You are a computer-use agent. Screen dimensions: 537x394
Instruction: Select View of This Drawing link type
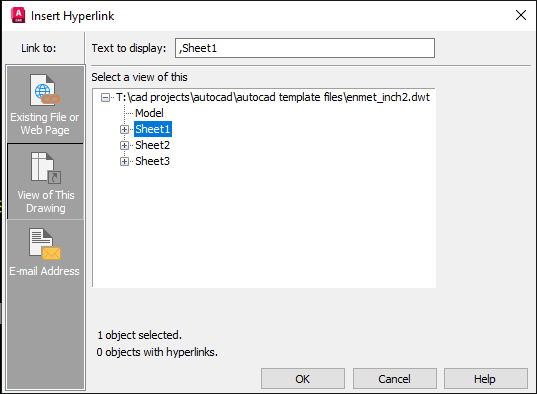[45, 182]
